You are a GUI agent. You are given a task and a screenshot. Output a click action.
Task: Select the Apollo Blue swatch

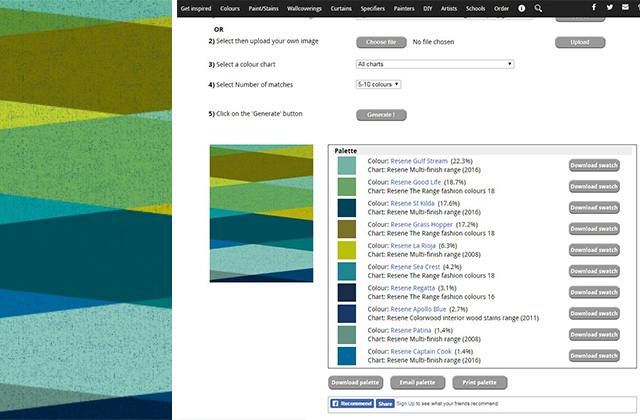coord(347,314)
